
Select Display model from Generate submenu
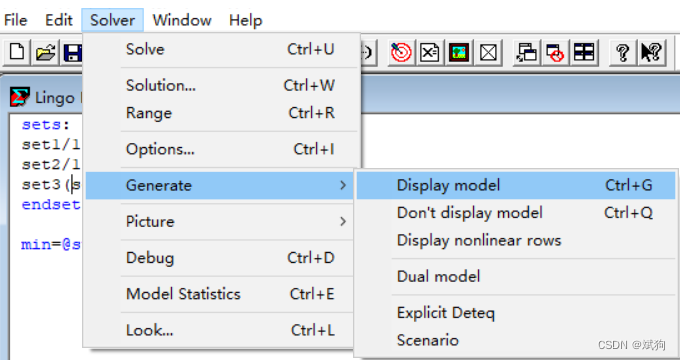516,185
